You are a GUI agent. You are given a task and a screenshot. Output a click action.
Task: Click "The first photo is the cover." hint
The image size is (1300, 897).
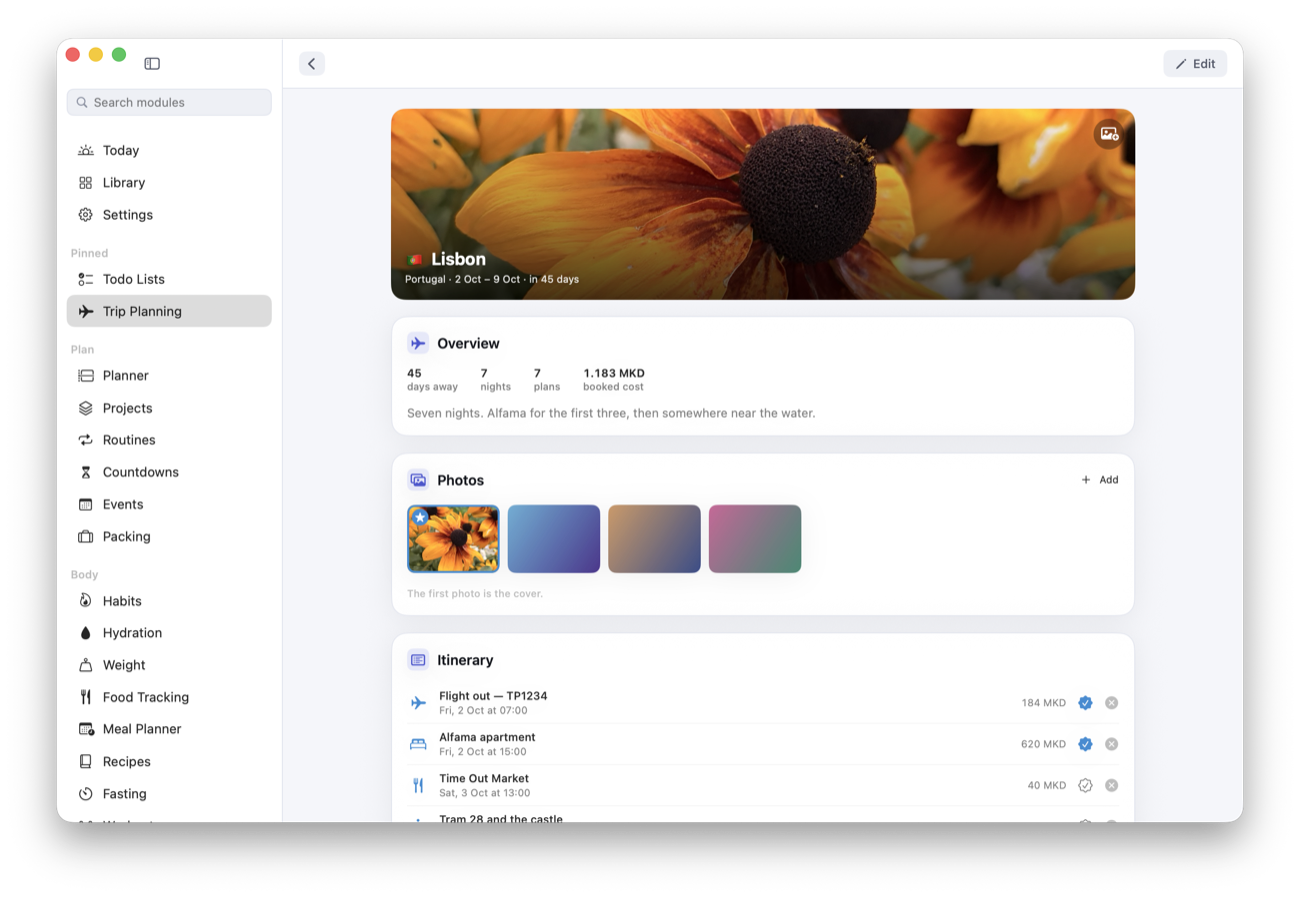(475, 593)
